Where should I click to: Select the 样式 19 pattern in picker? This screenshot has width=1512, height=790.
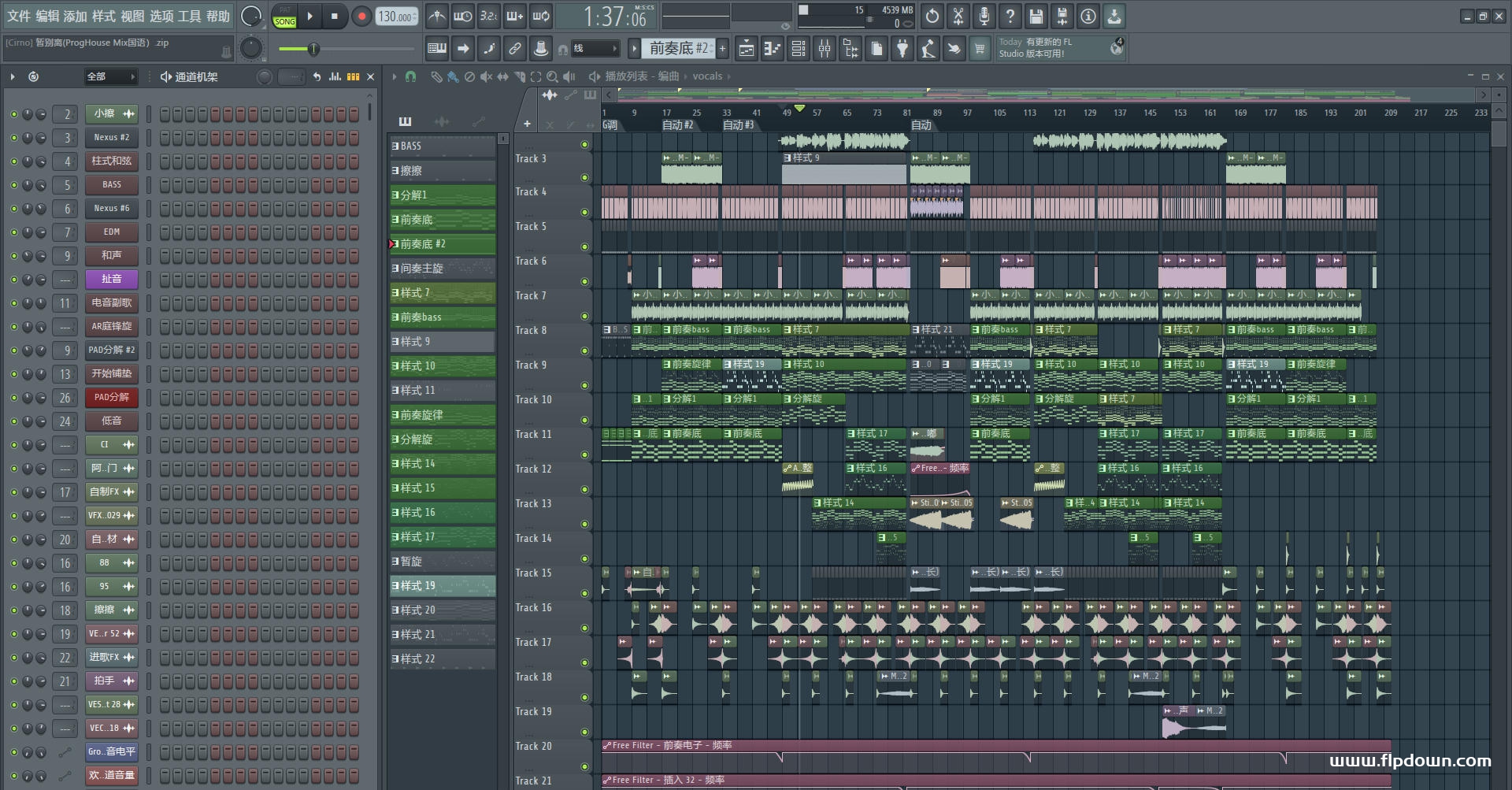tap(443, 586)
